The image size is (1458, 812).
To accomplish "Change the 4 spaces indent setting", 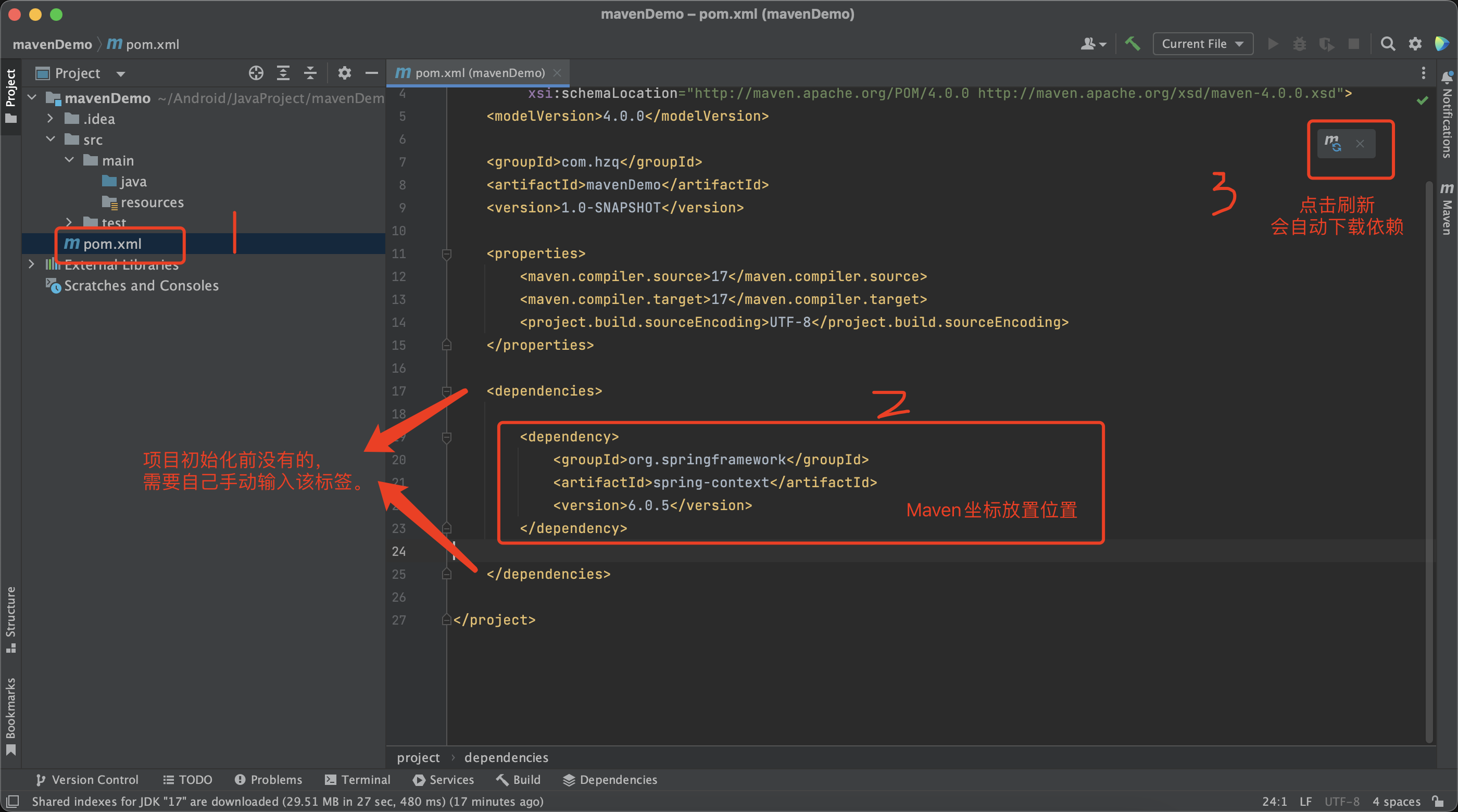I will (1396, 801).
